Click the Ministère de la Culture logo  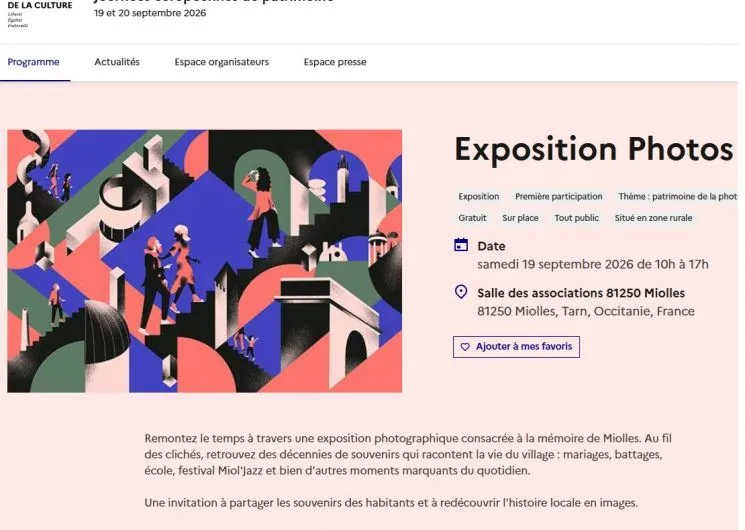click(40, 14)
